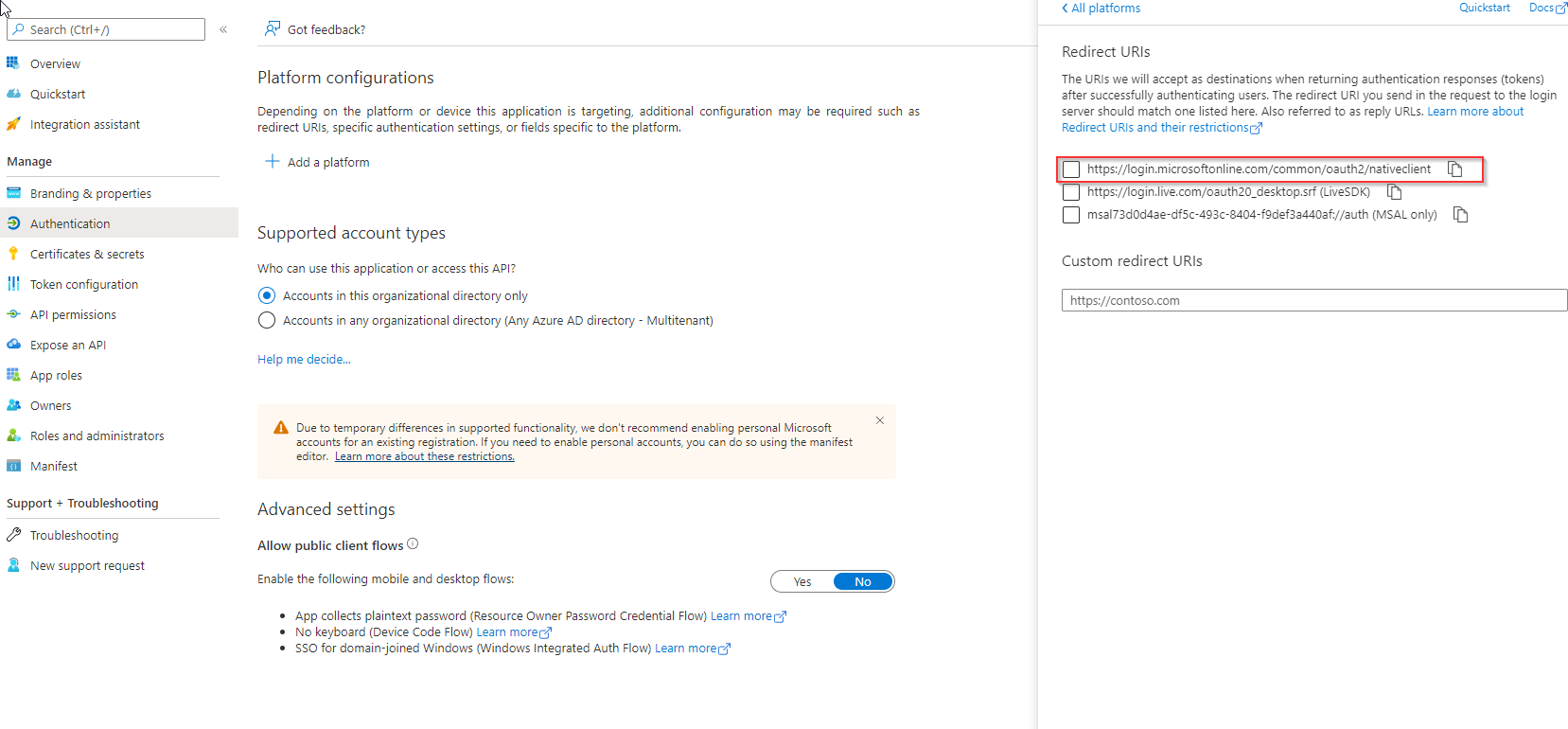Click the sidebar Search box
1568x729 pixels.
(106, 29)
